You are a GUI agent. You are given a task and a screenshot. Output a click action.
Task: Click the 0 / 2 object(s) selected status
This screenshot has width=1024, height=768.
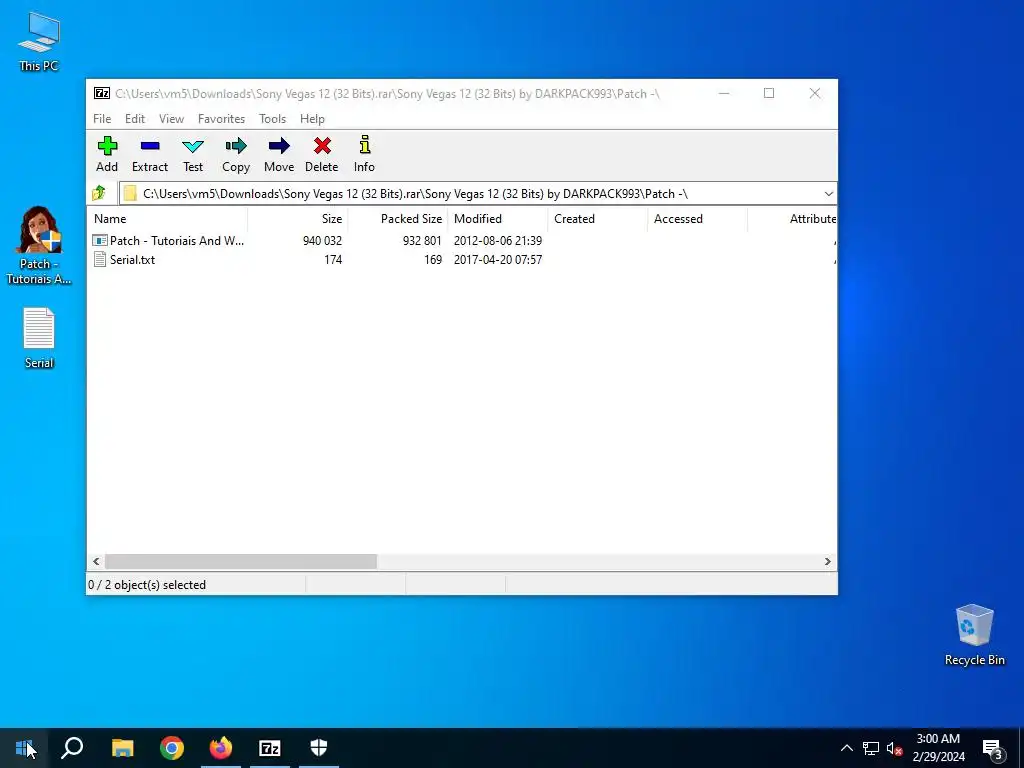click(x=147, y=585)
